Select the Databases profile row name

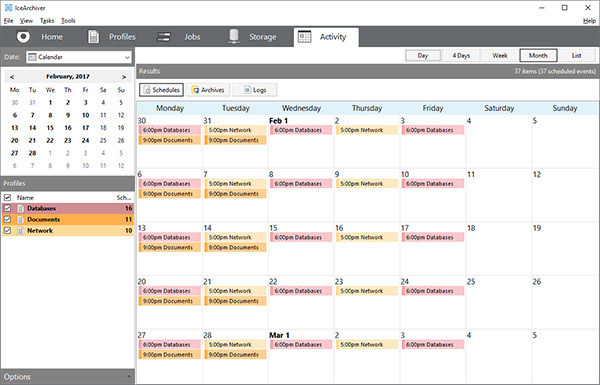pyautogui.click(x=41, y=208)
